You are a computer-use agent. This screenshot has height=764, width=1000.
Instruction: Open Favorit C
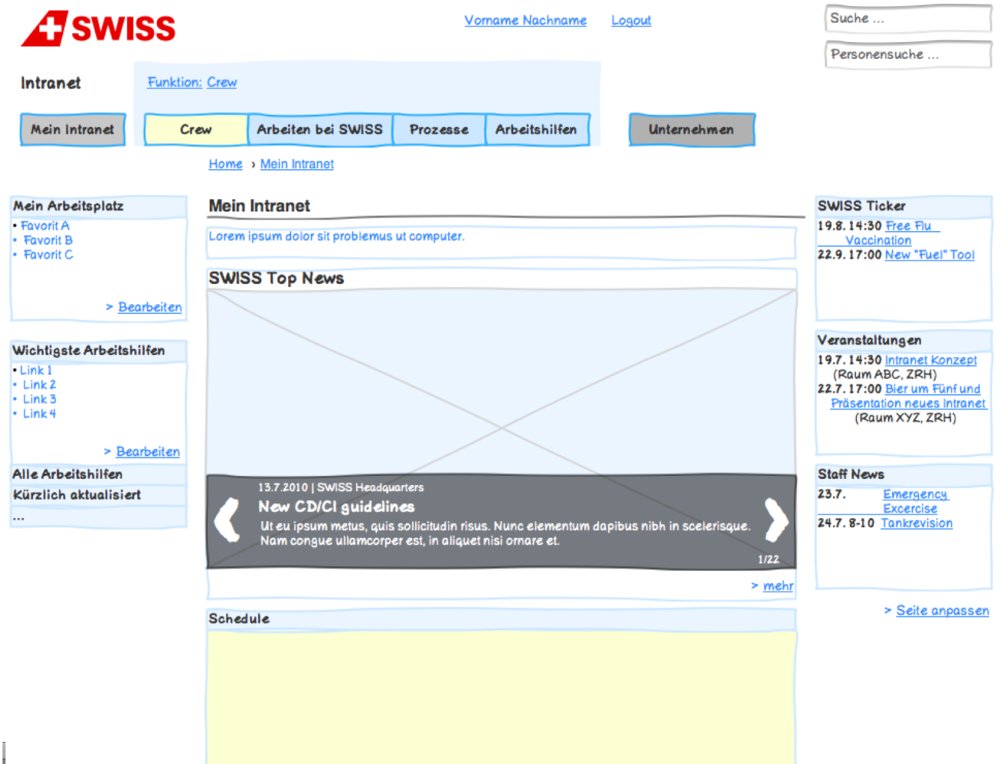pos(48,255)
